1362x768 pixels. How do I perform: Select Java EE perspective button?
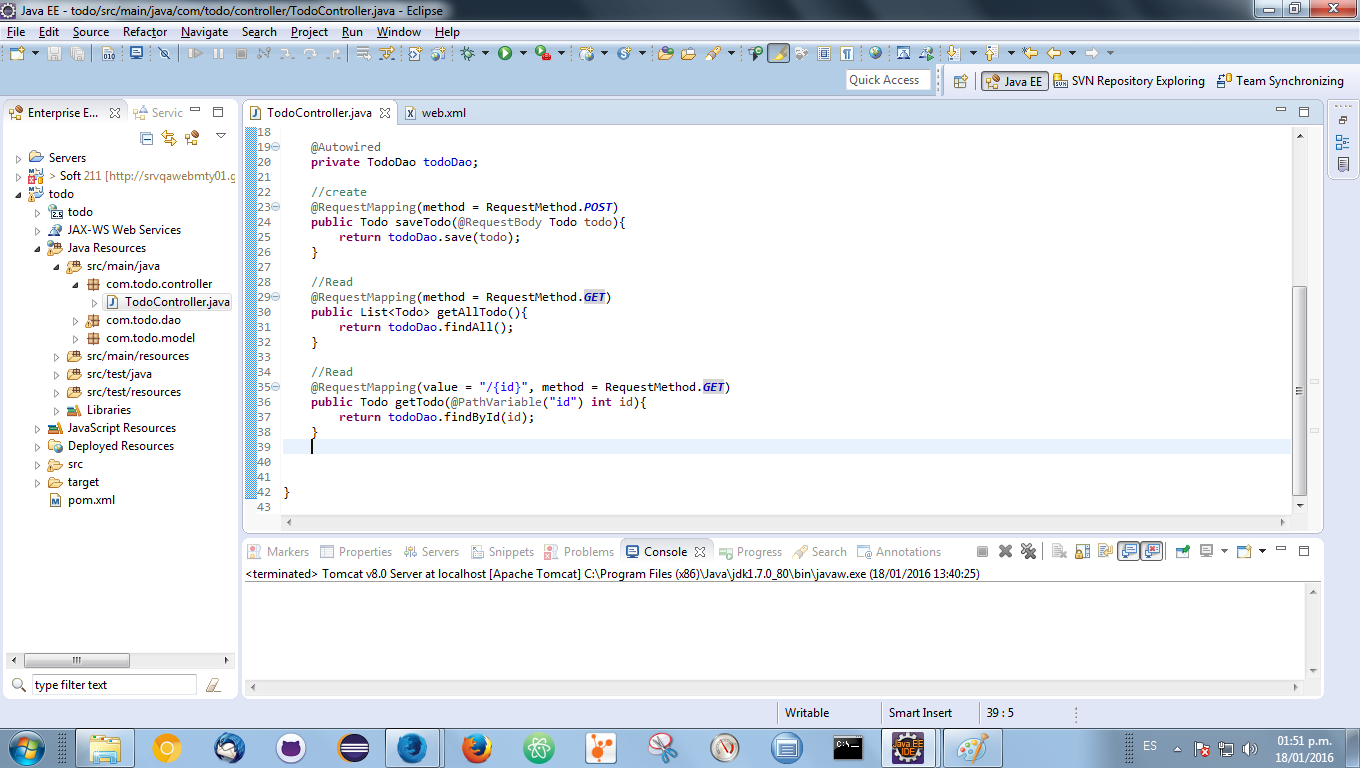tap(1014, 81)
